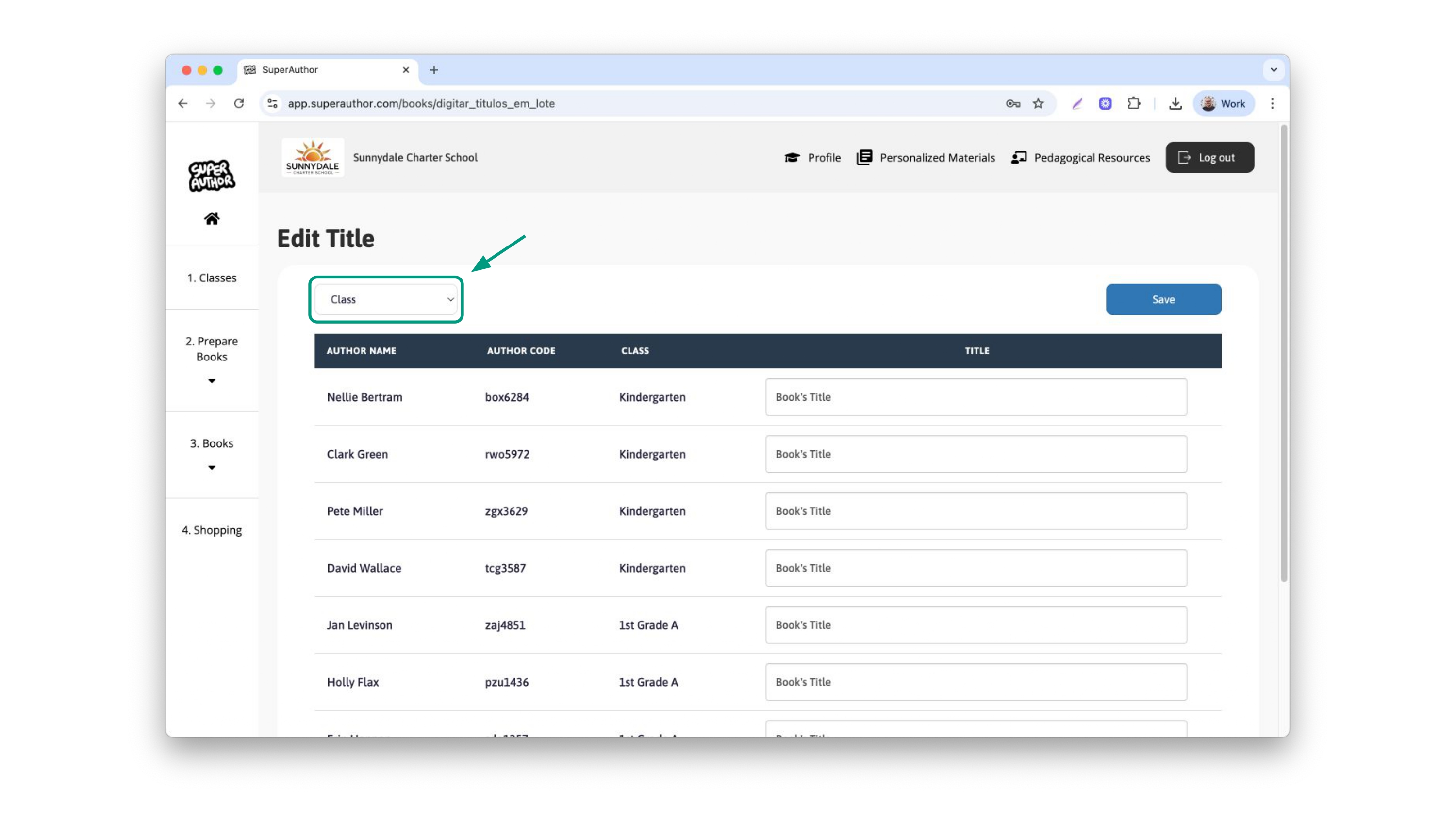This screenshot has height=819, width=1456.
Task: Click author code zgx3629
Action: tap(506, 511)
